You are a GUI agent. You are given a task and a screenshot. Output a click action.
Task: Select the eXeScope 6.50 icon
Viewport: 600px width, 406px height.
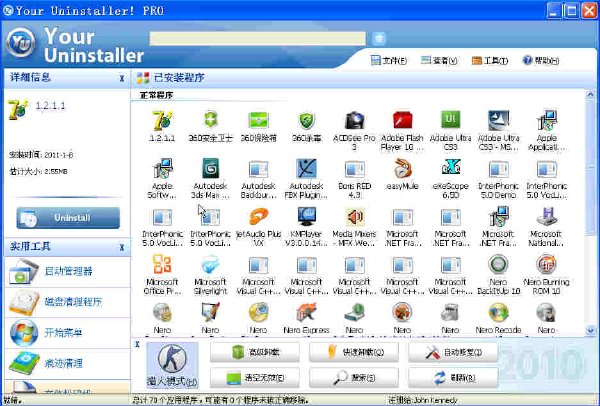[450, 168]
